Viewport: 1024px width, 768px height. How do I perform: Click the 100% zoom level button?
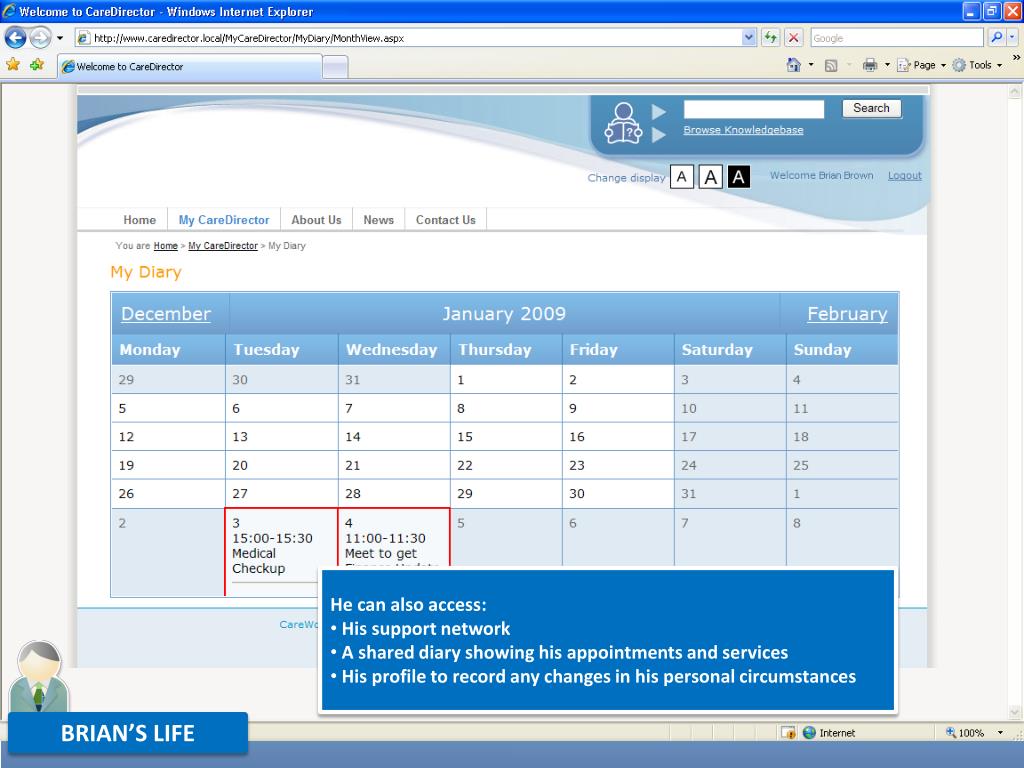965,733
